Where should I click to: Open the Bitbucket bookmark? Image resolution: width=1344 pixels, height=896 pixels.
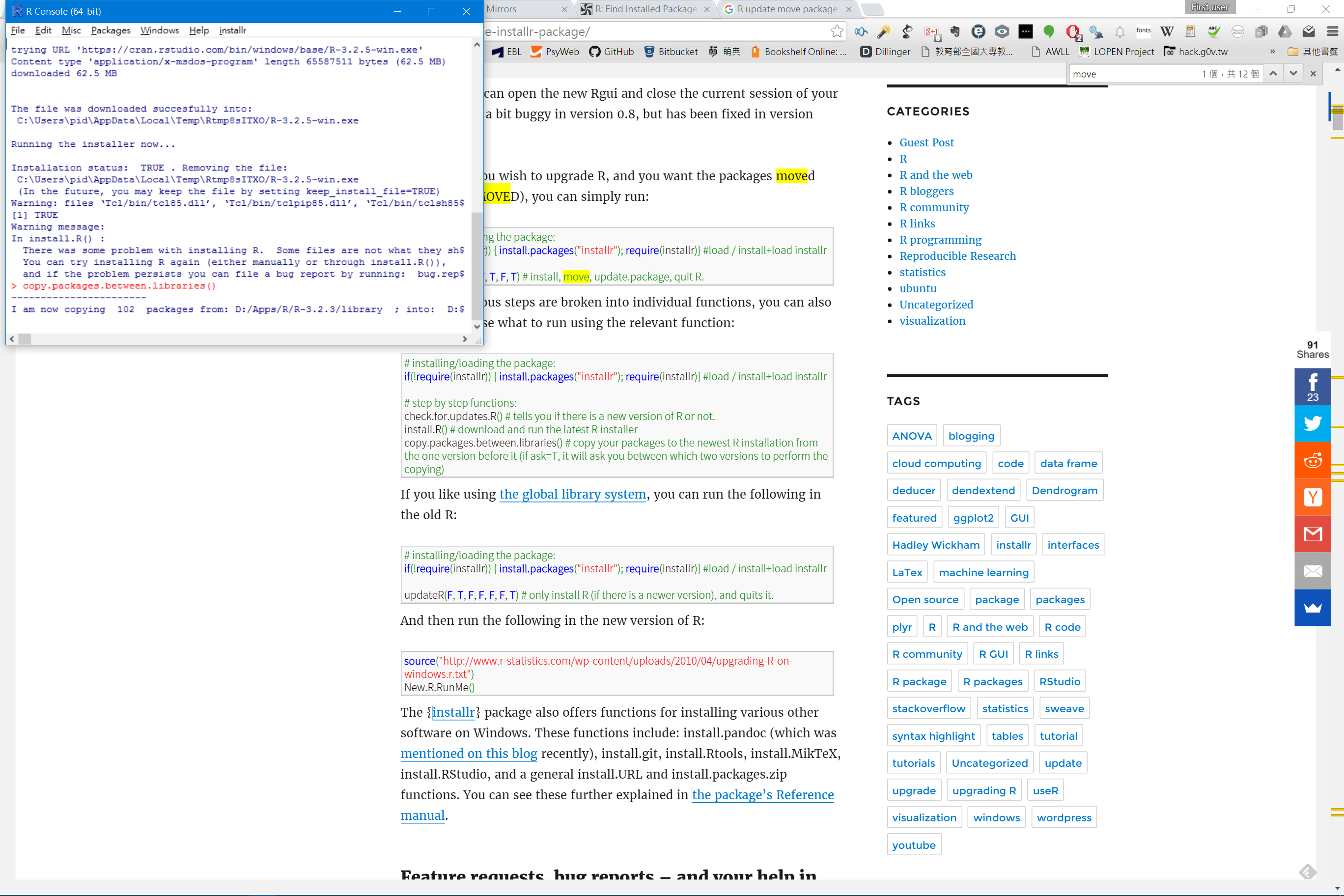coord(671,52)
